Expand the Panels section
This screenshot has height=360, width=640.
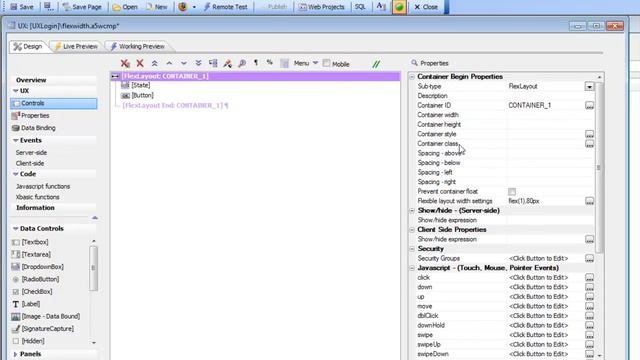click(16, 354)
